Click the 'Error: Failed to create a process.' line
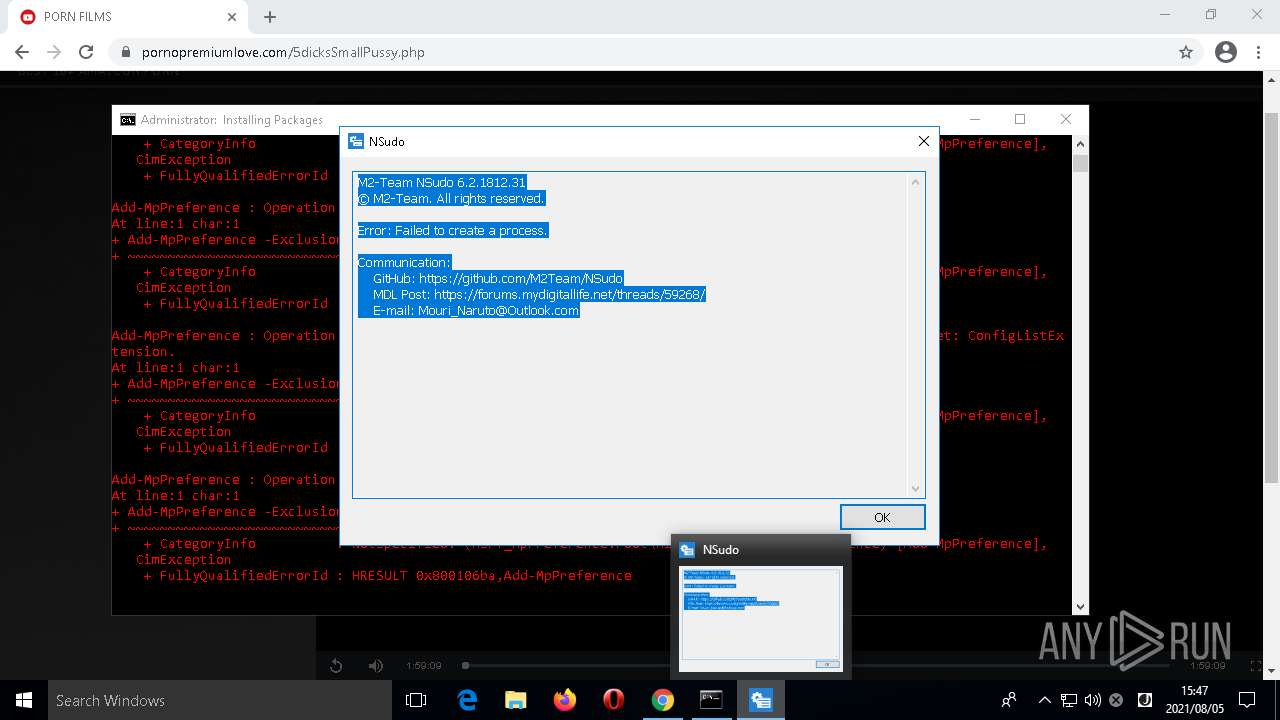This screenshot has width=1280, height=720. point(453,231)
